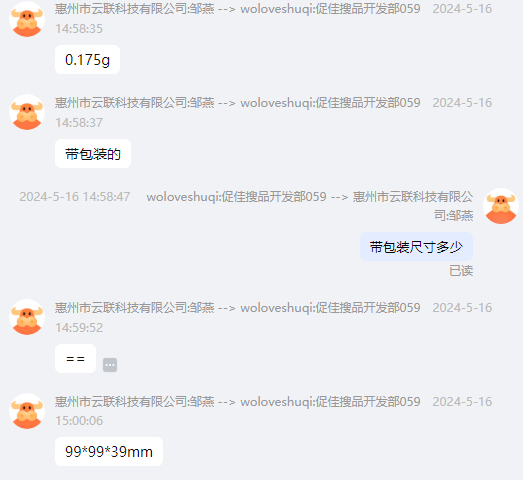Click the 15:00:06 timestamp

pyautogui.click(x=79, y=421)
